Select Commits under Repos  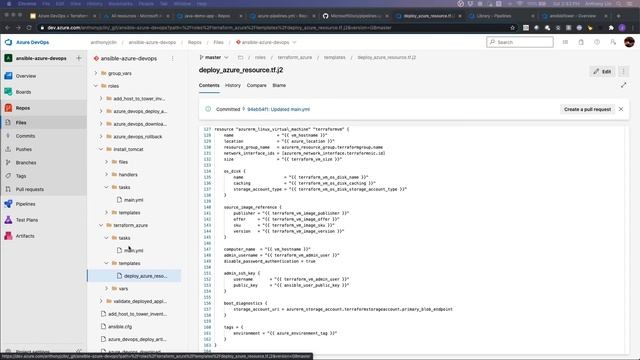[x=25, y=136]
